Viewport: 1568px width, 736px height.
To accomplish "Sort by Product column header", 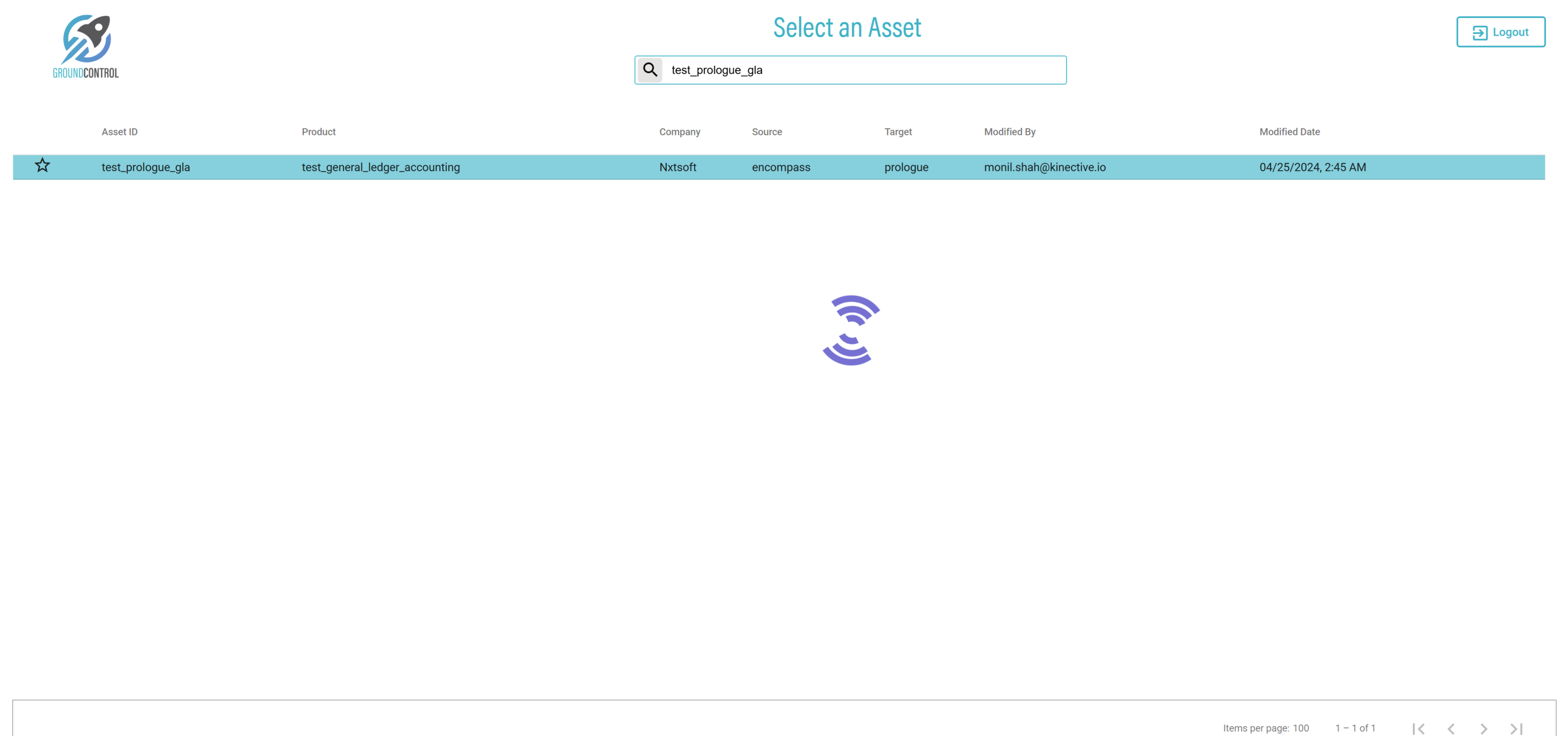I will pos(318,131).
